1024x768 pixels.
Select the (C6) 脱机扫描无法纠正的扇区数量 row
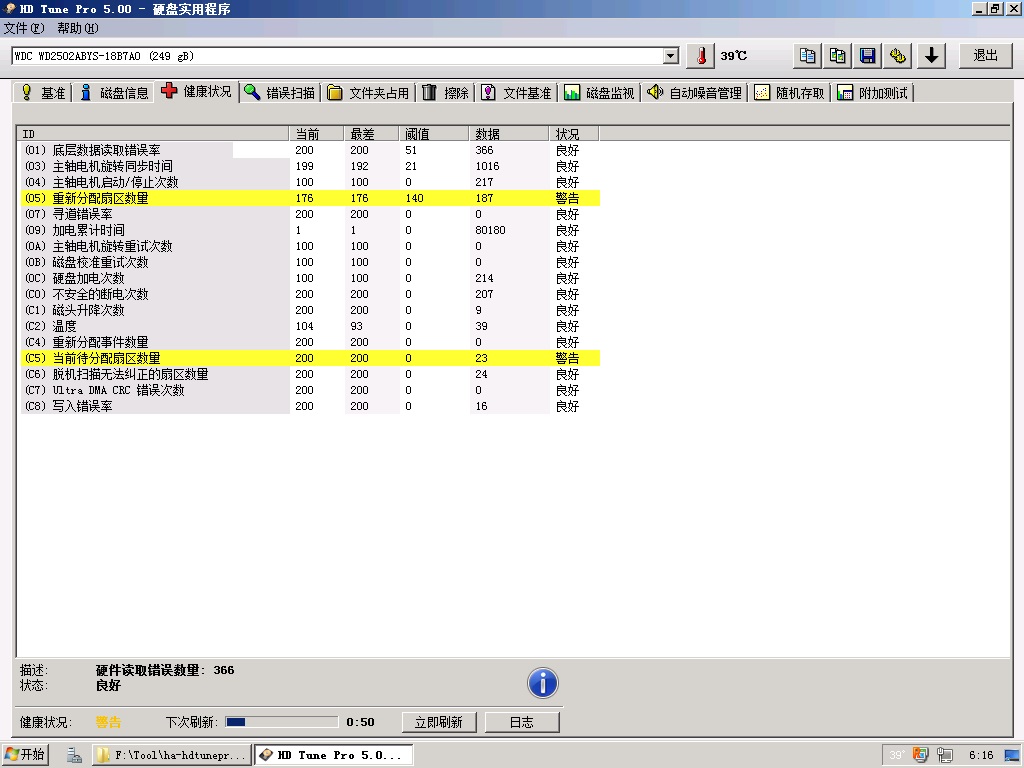point(310,374)
